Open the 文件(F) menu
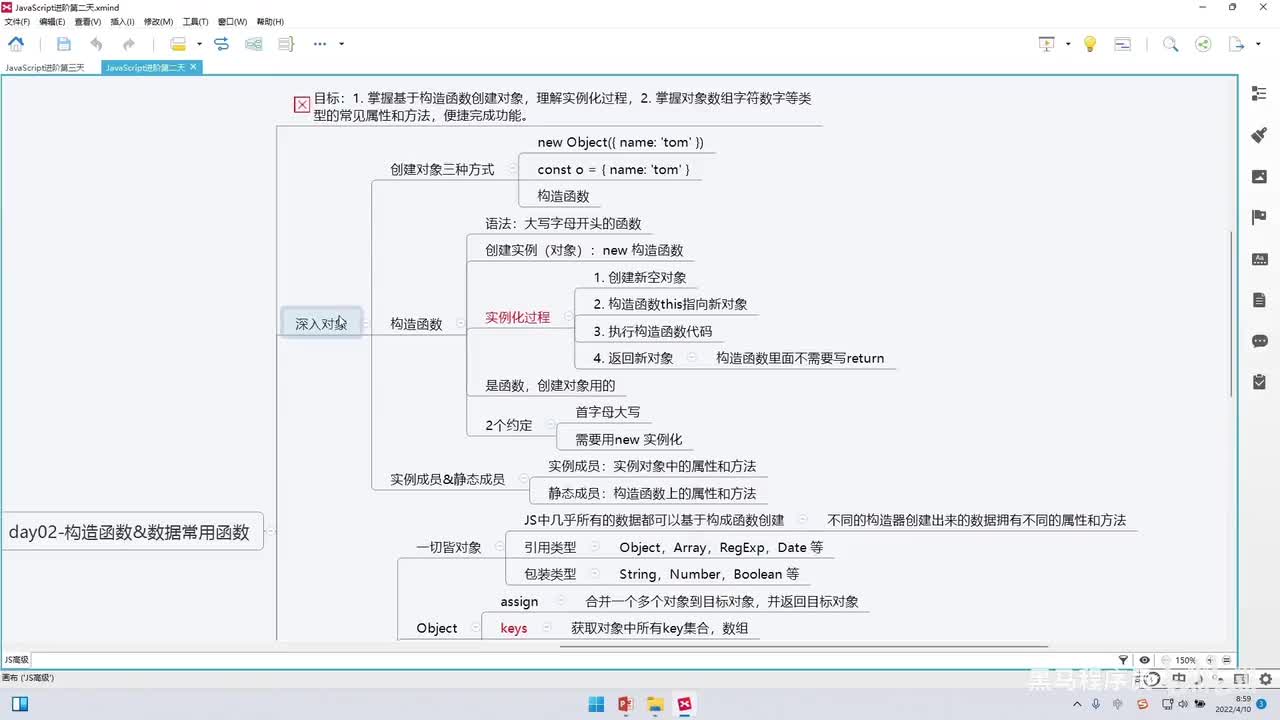The image size is (1280, 720). coord(17,21)
